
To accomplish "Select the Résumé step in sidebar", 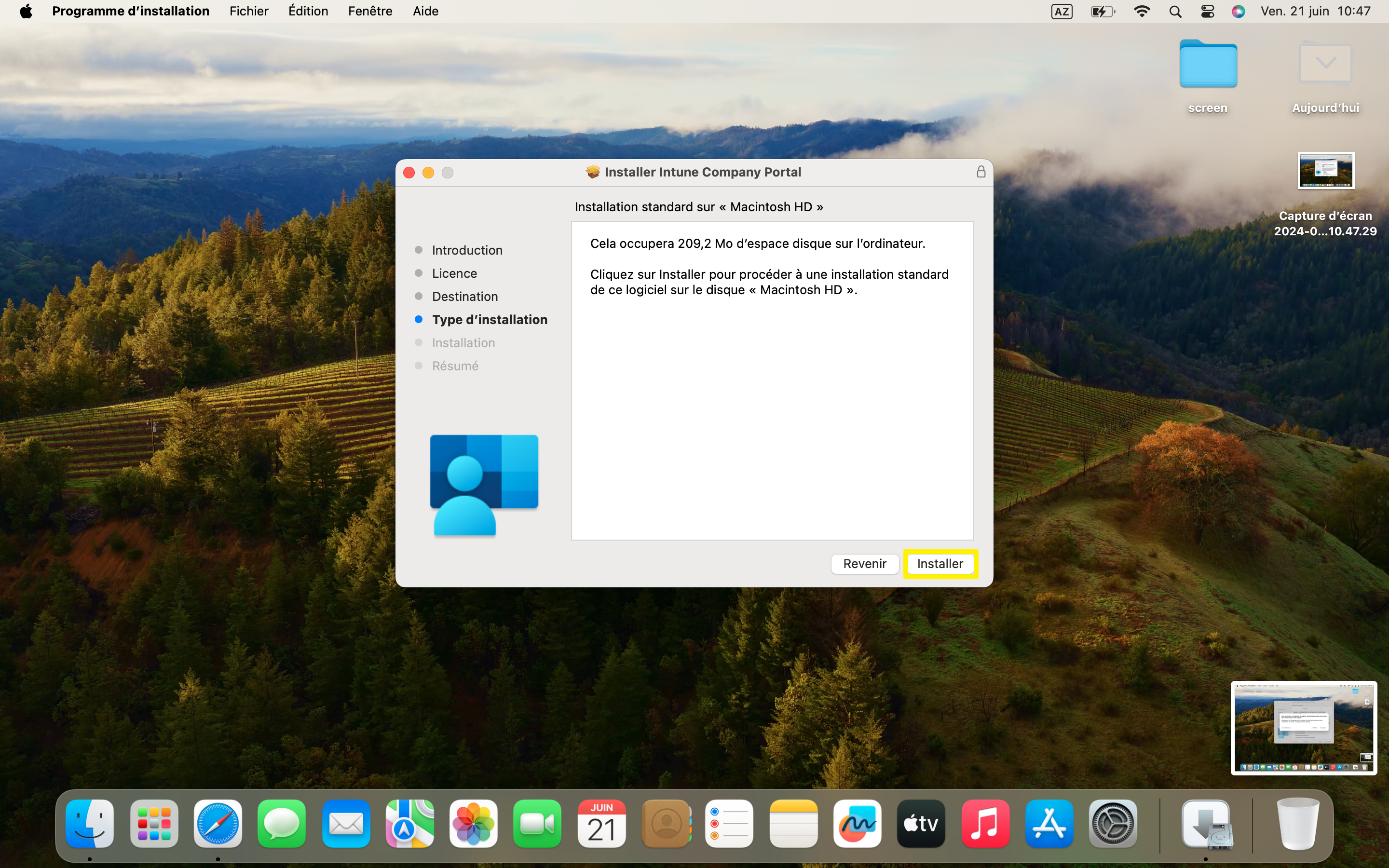I will (x=455, y=366).
